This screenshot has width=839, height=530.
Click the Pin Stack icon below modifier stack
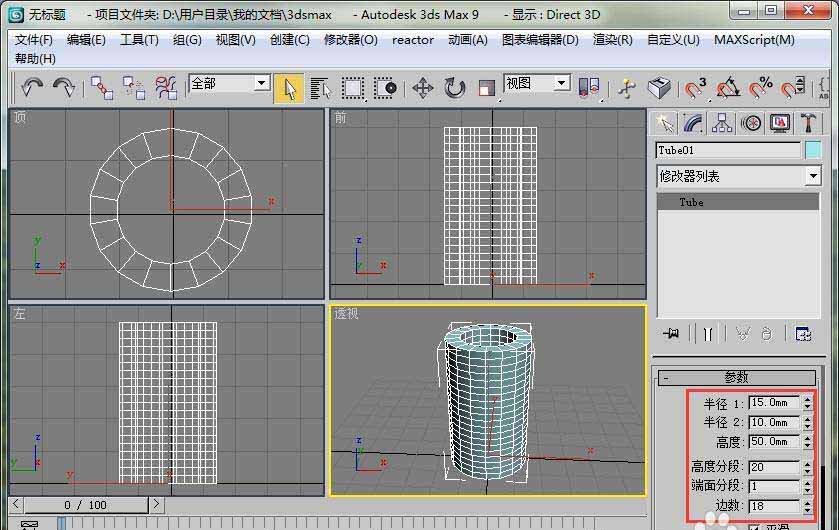(x=670, y=334)
